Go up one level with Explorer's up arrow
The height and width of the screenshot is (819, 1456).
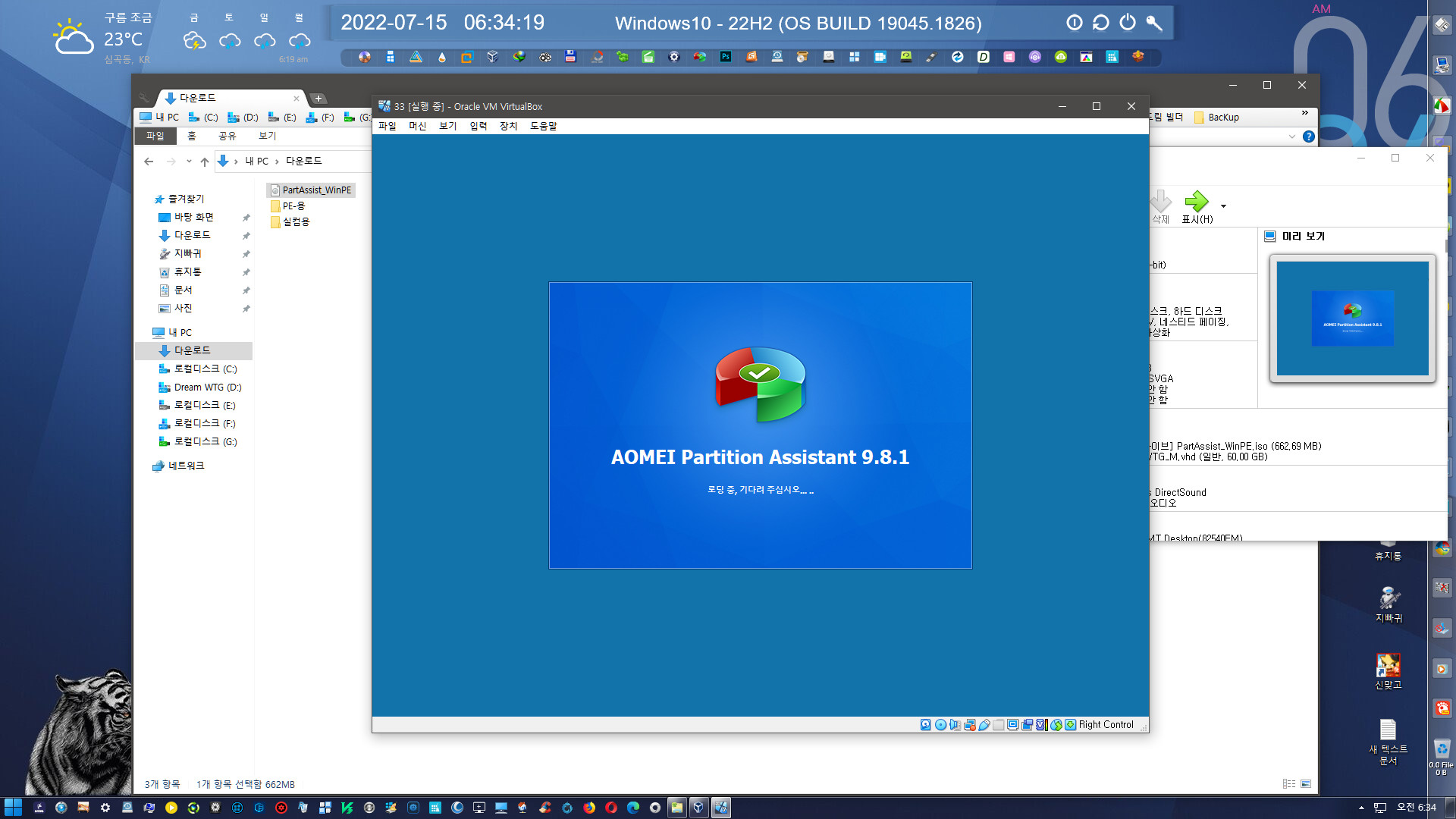(205, 162)
